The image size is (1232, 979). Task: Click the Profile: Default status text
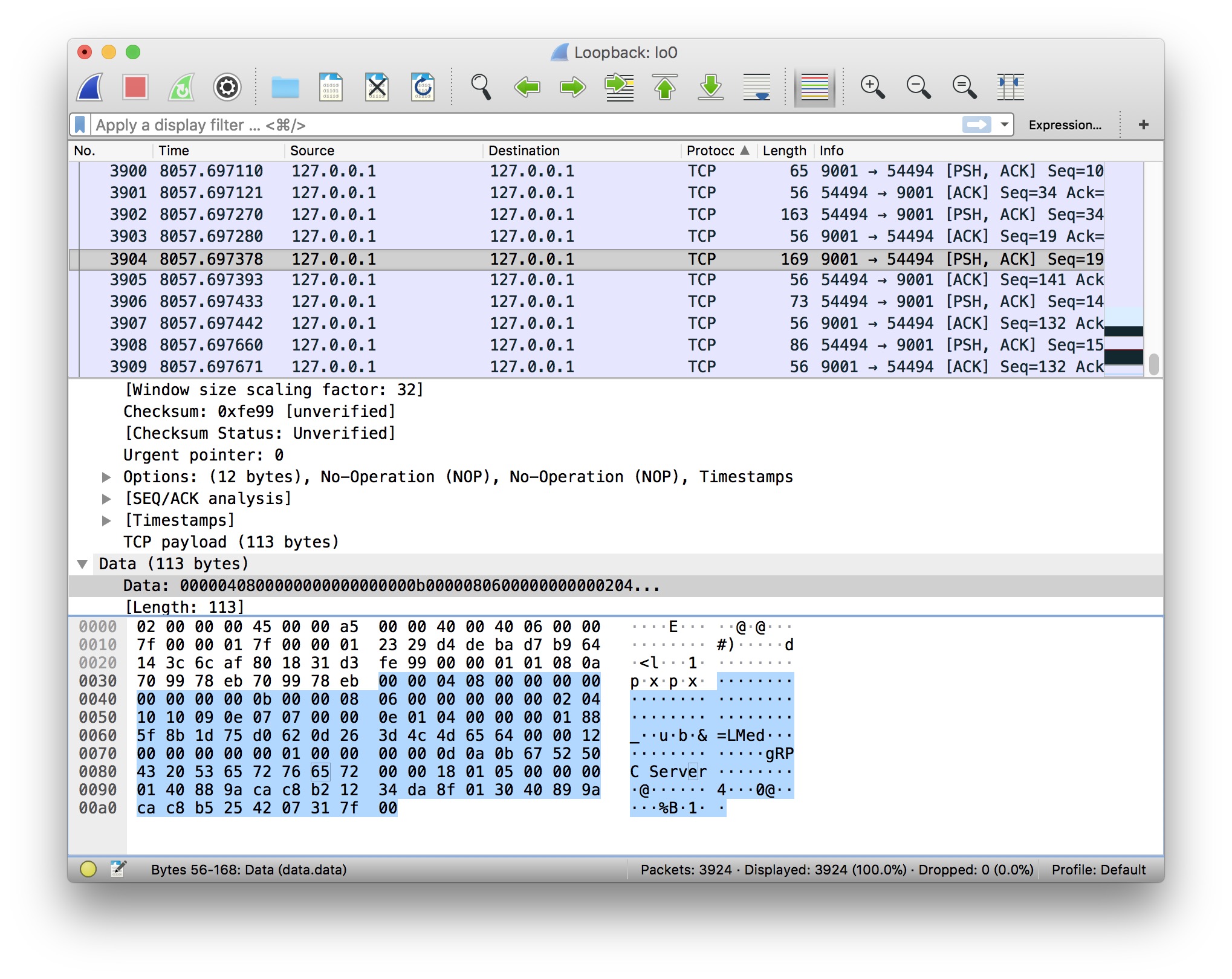[1098, 869]
